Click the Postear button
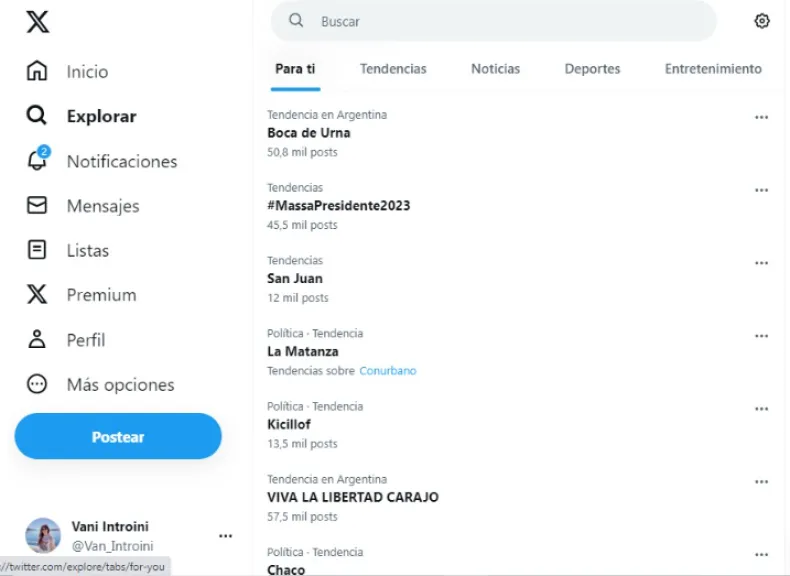The width and height of the screenshot is (790, 576). click(x=118, y=437)
